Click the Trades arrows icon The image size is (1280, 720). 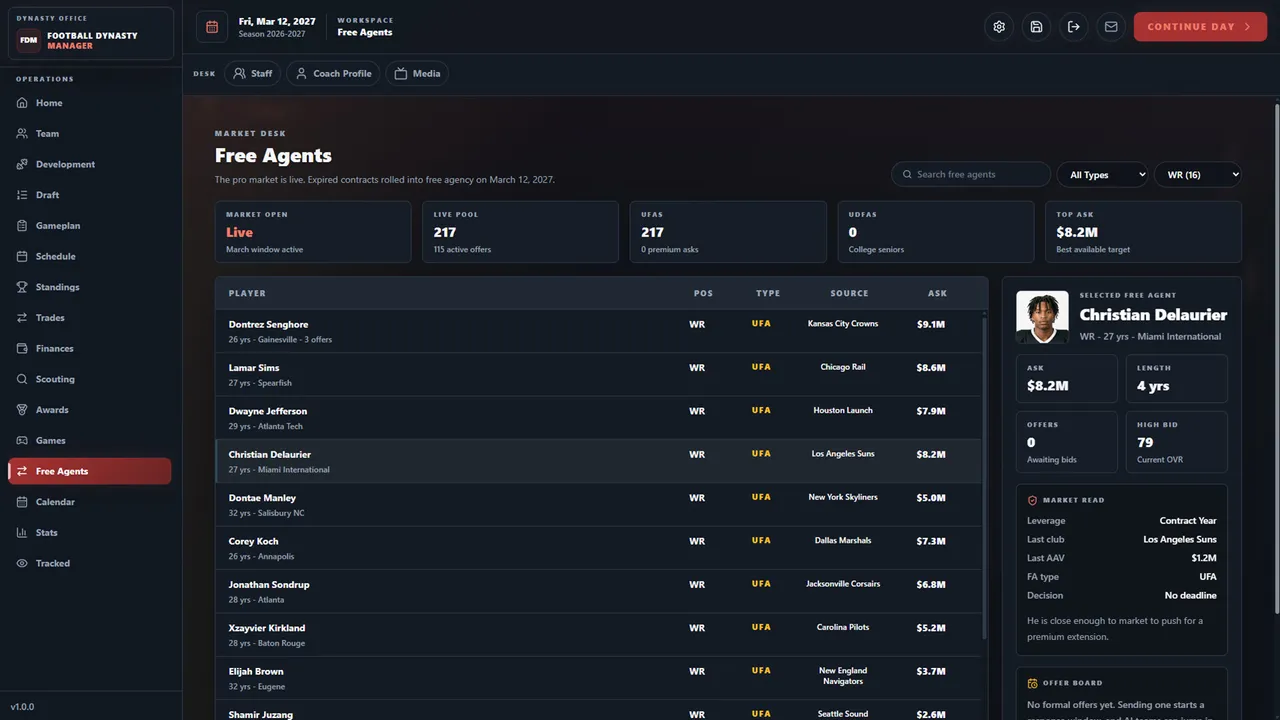click(x=22, y=317)
